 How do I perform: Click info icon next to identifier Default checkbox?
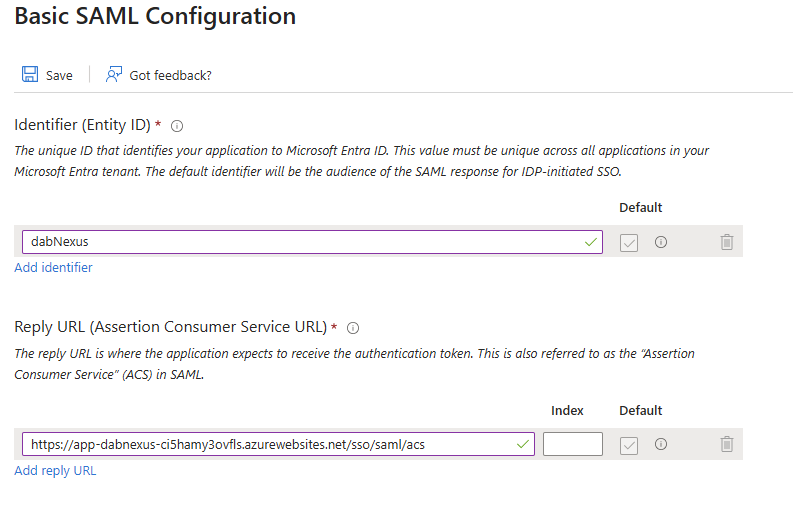(x=661, y=242)
